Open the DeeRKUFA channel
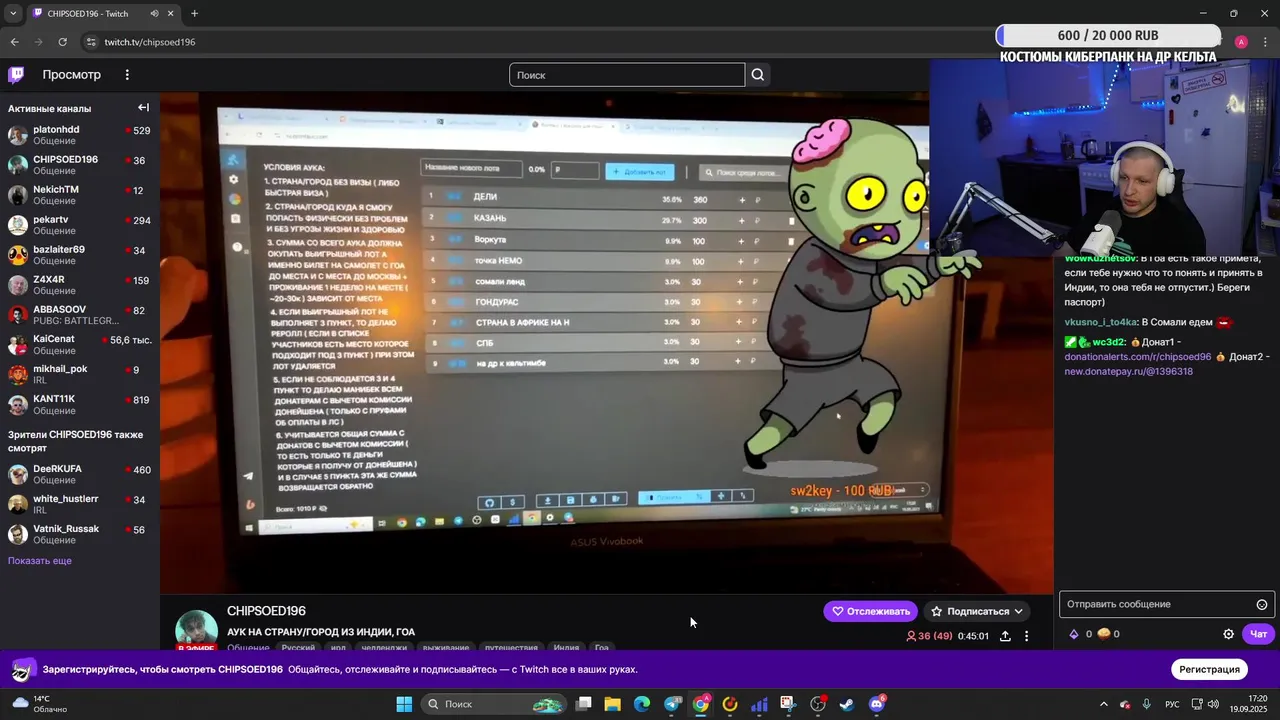Image resolution: width=1280 pixels, height=720 pixels. (x=80, y=474)
